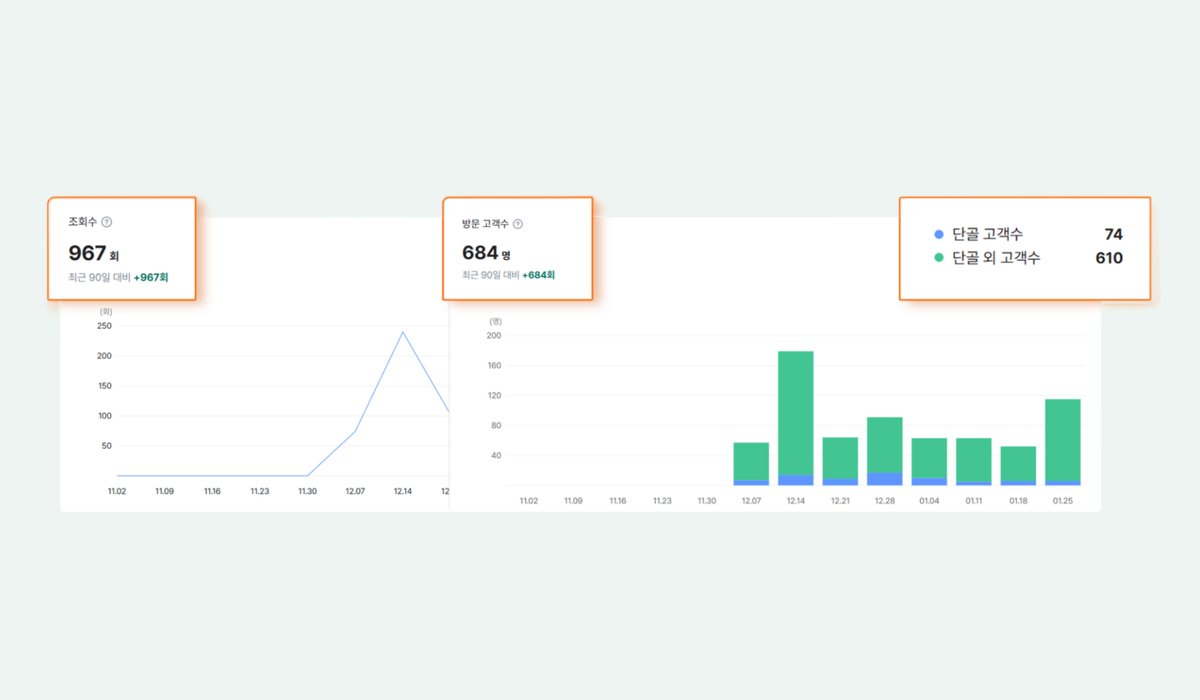Select the 12.14 stacked bar

tap(796, 418)
